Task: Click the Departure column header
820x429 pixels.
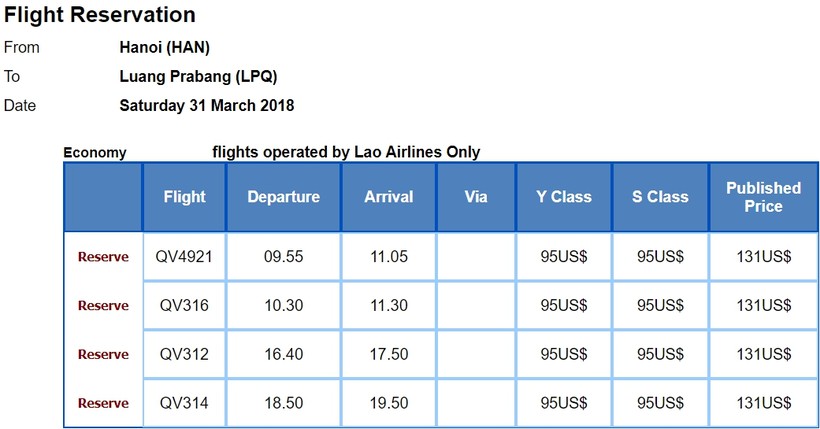Action: [x=283, y=197]
